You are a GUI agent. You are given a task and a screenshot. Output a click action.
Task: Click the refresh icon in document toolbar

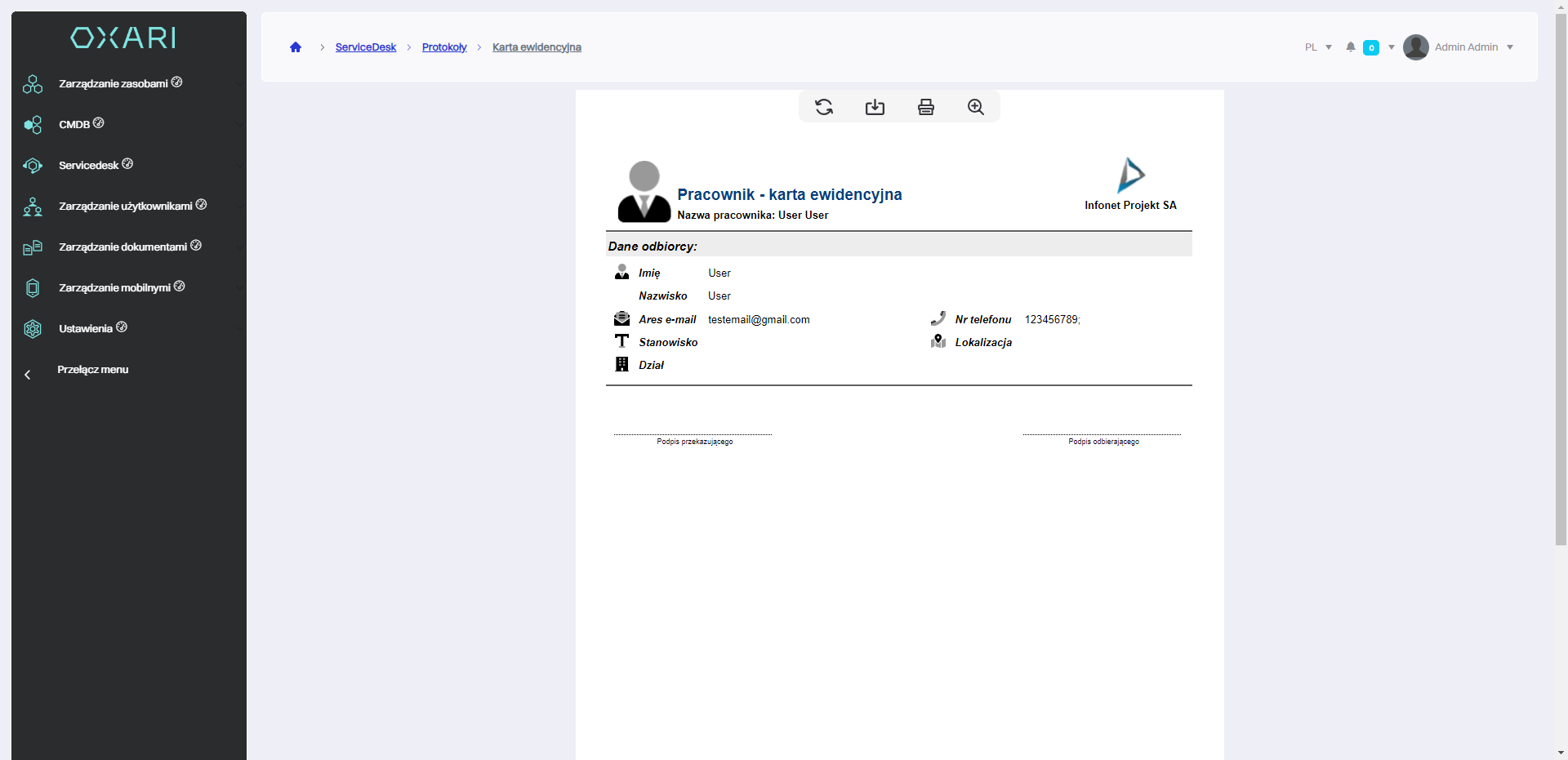coord(824,107)
